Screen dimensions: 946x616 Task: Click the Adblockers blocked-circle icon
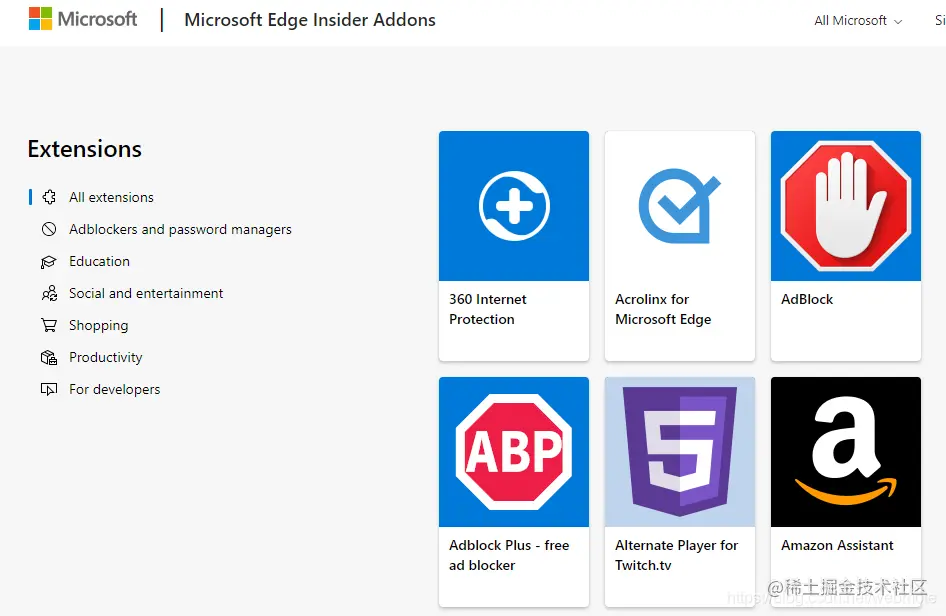pyautogui.click(x=49, y=229)
